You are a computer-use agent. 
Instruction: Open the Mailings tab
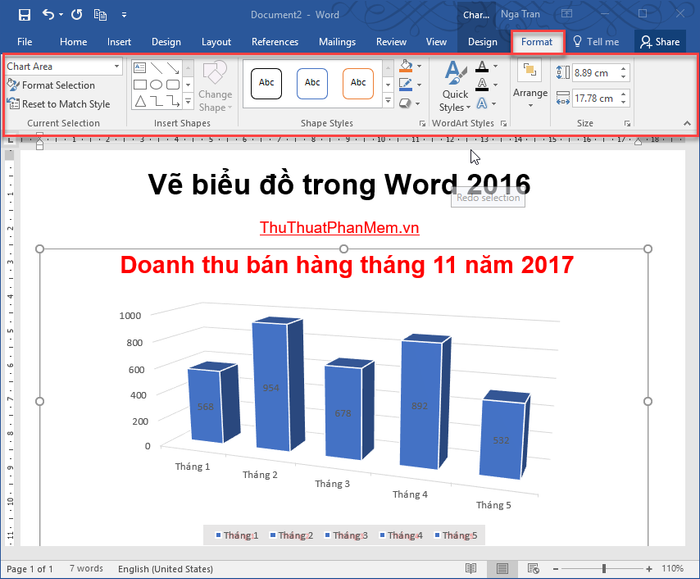337,42
